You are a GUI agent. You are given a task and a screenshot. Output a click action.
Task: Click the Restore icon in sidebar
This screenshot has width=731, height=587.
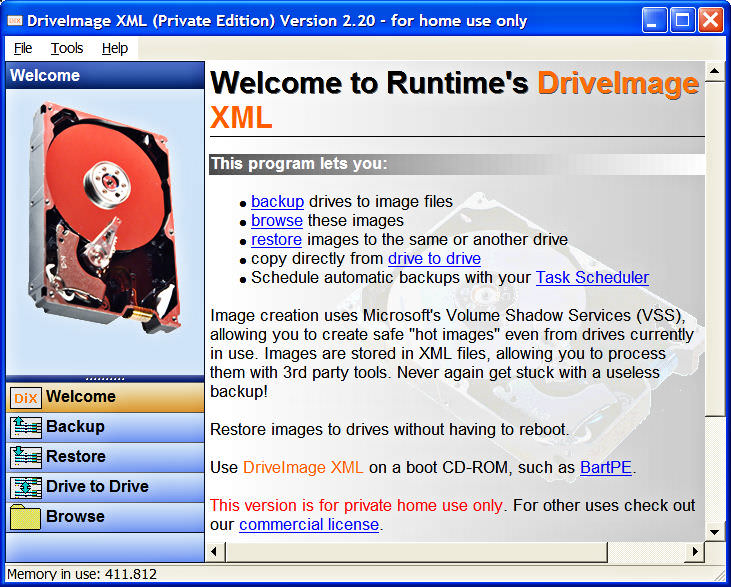26,457
